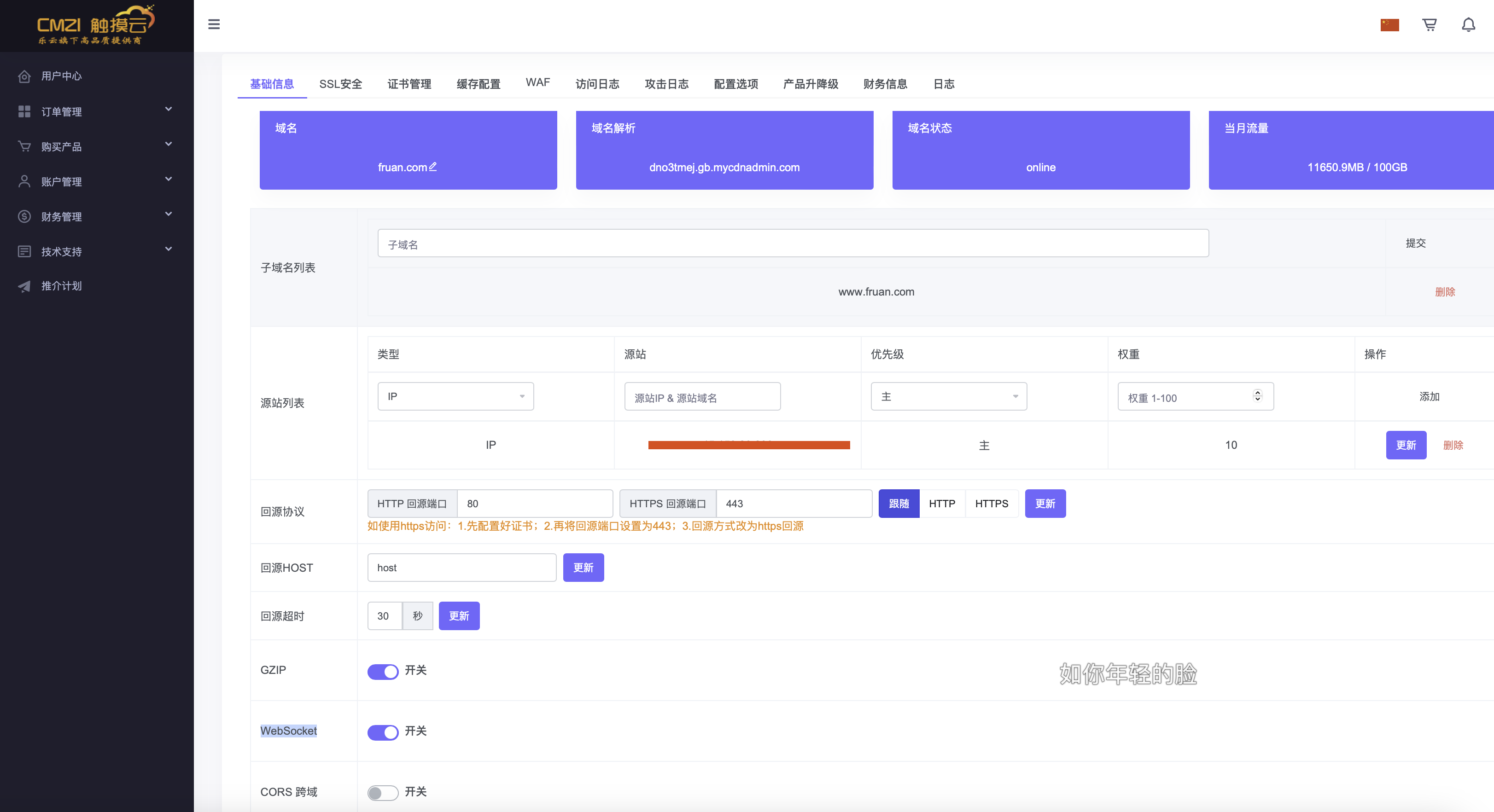Image resolution: width=1494 pixels, height=812 pixels.
Task: Click the ticket icon beside 技术支持
Action: coord(24,251)
